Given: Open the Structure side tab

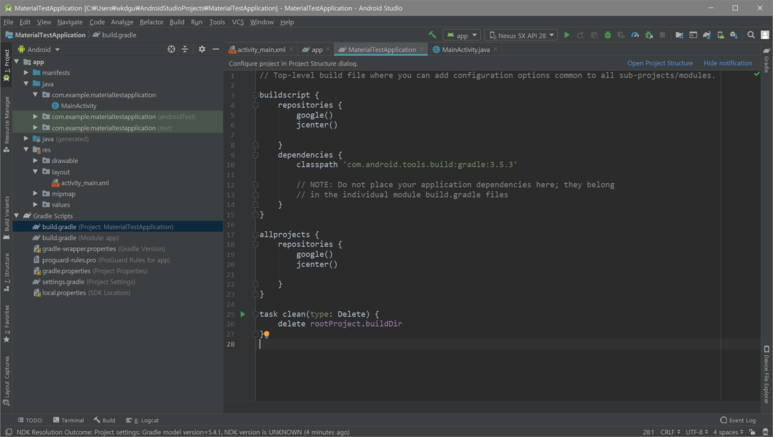Looking at the screenshot, I should pos(6,272).
